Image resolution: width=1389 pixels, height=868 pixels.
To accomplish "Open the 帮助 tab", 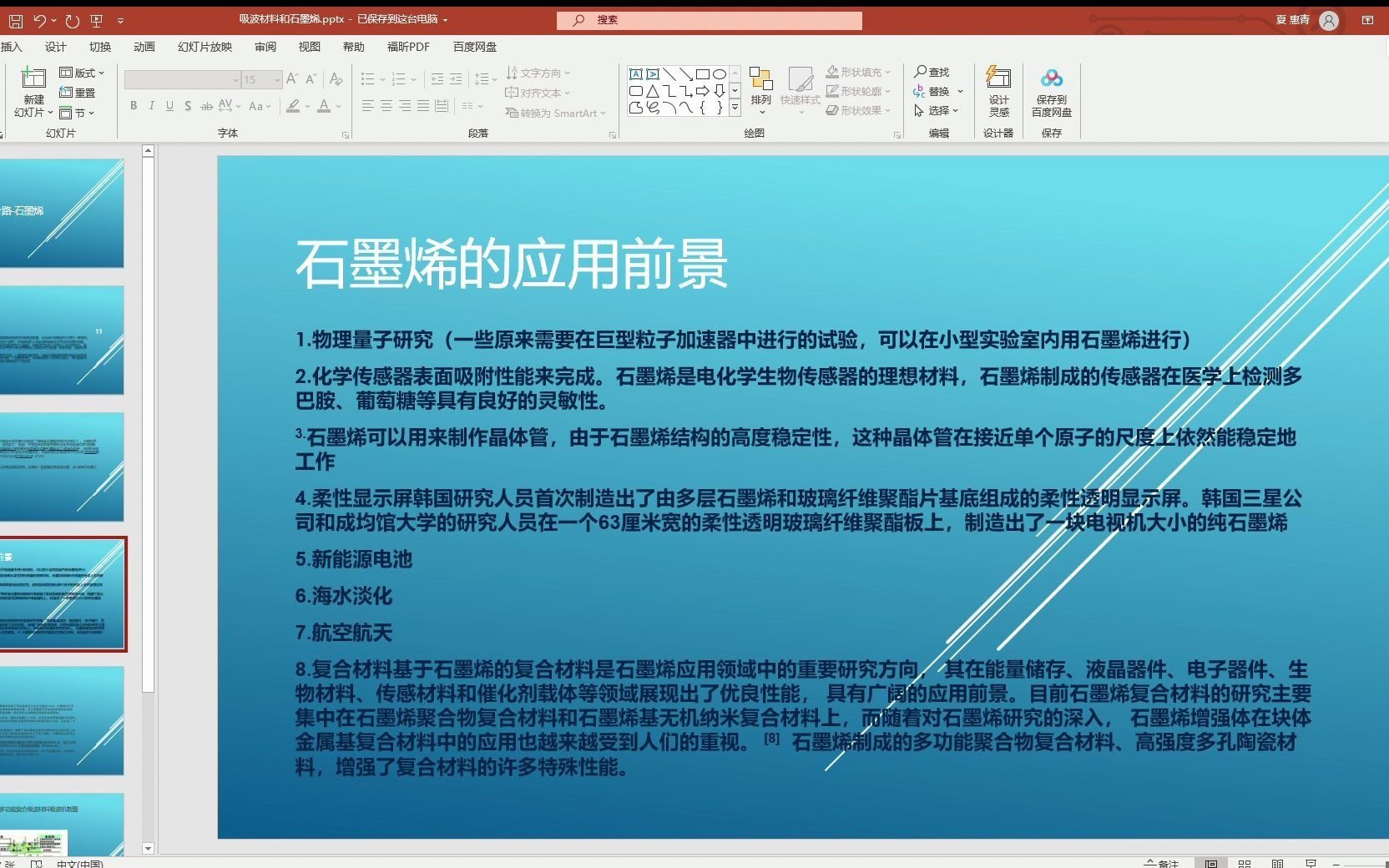I will (354, 47).
